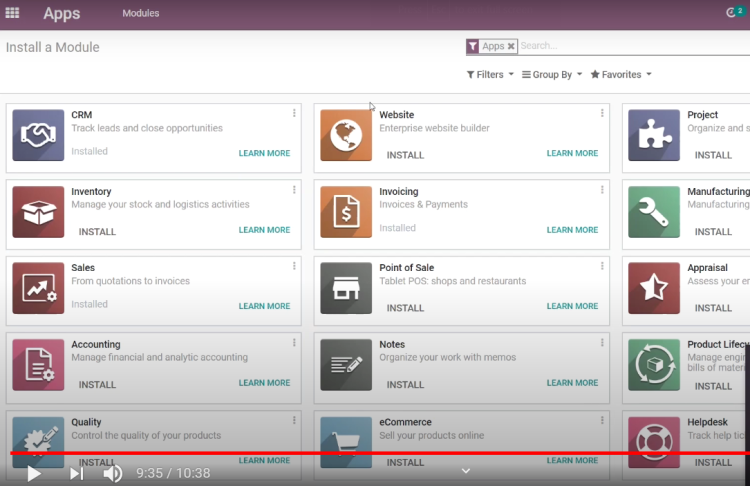
Task: Click the CRM handshake module icon
Action: point(38,135)
